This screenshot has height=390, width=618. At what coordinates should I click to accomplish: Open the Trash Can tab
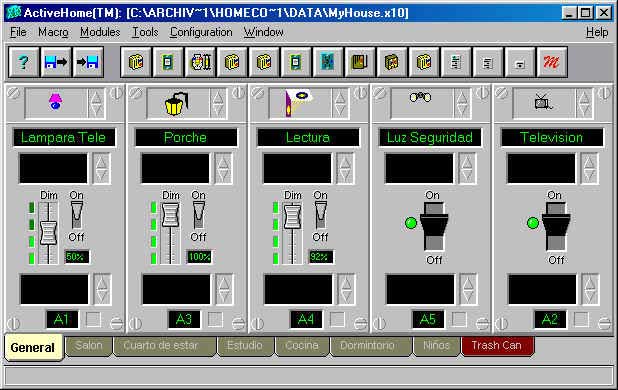pyautogui.click(x=497, y=345)
